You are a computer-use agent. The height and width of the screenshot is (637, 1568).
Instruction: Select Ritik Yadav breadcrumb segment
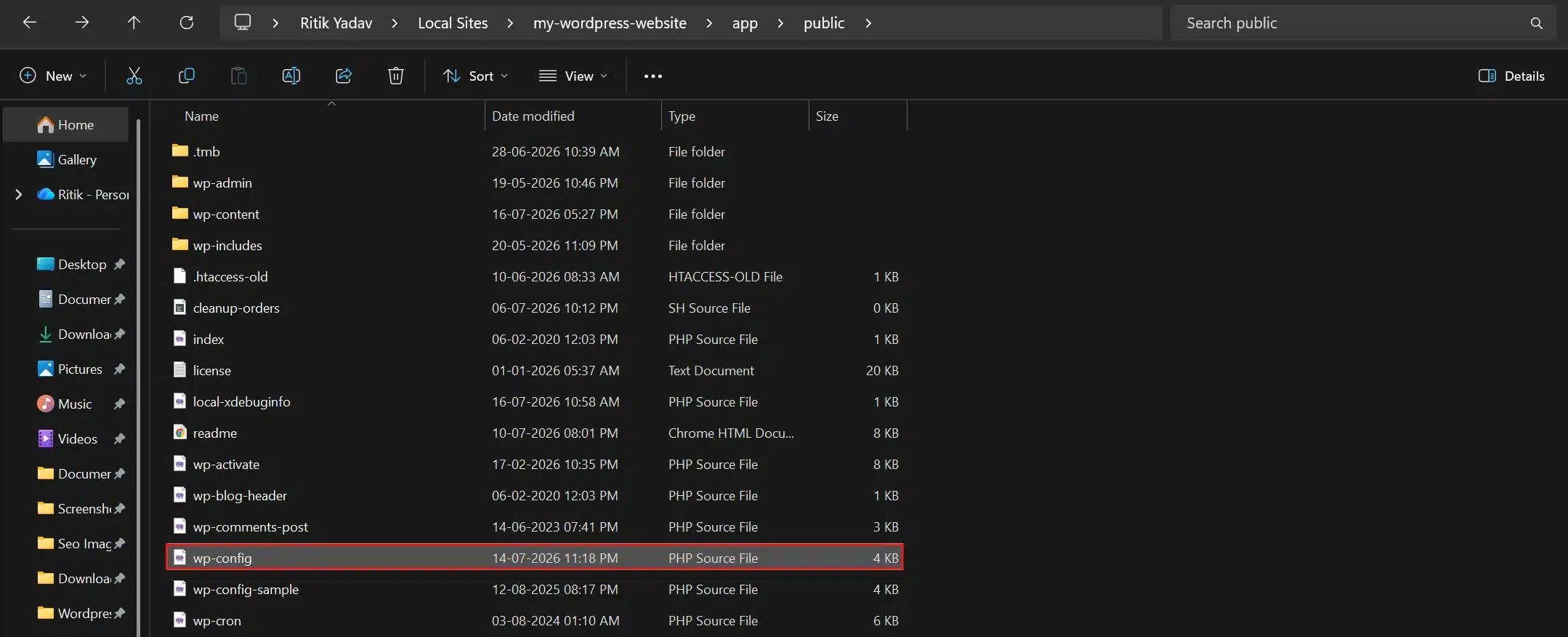point(336,23)
